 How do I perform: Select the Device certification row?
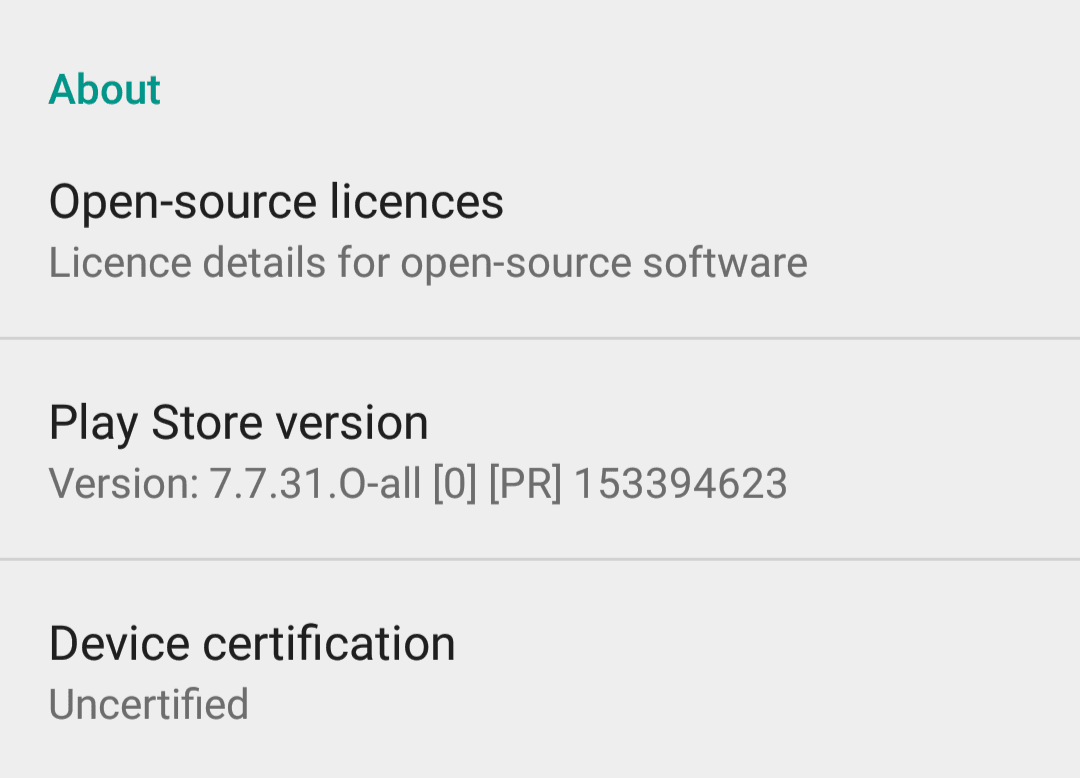540,669
